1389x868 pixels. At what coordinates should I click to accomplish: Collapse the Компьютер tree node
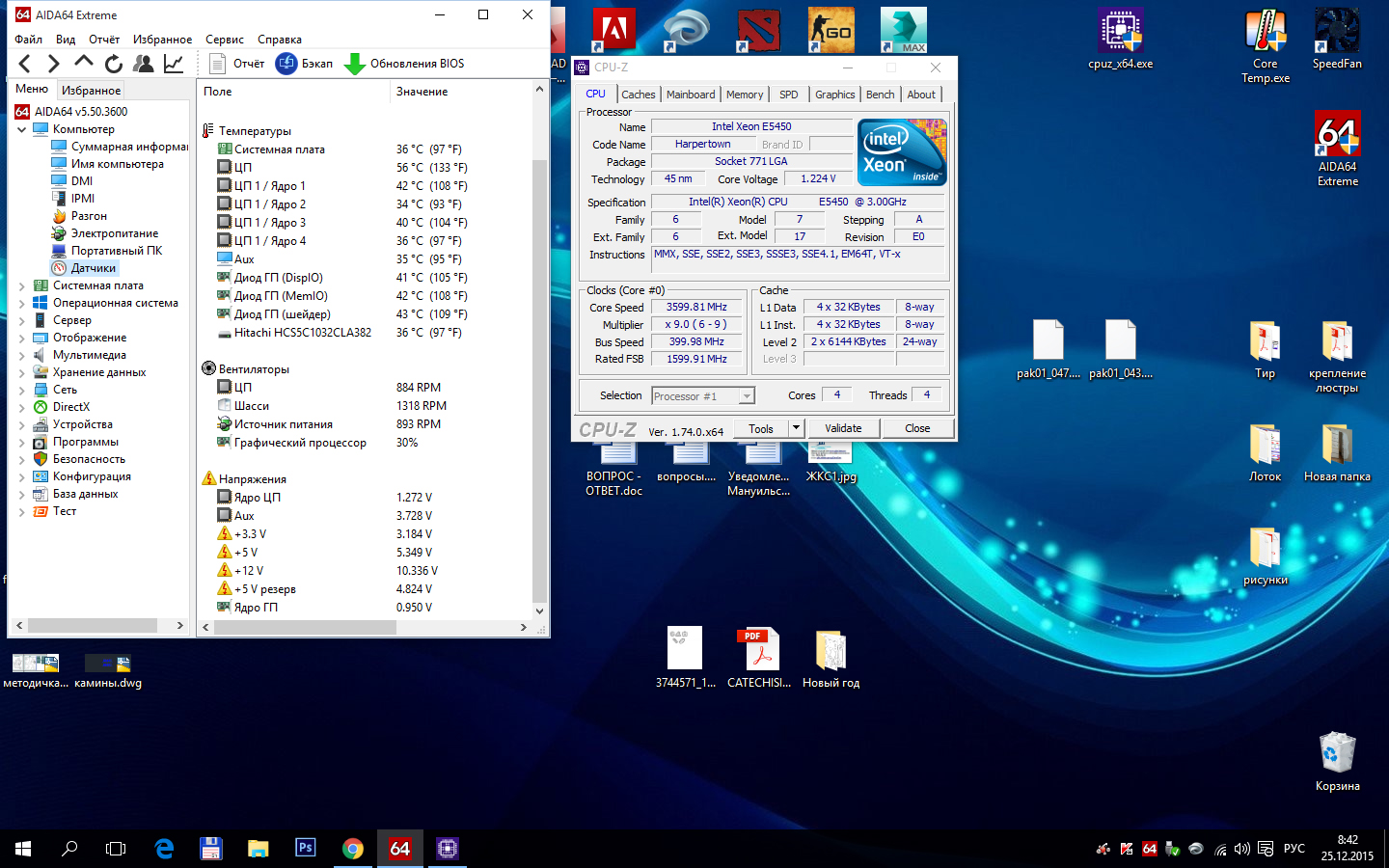22,129
